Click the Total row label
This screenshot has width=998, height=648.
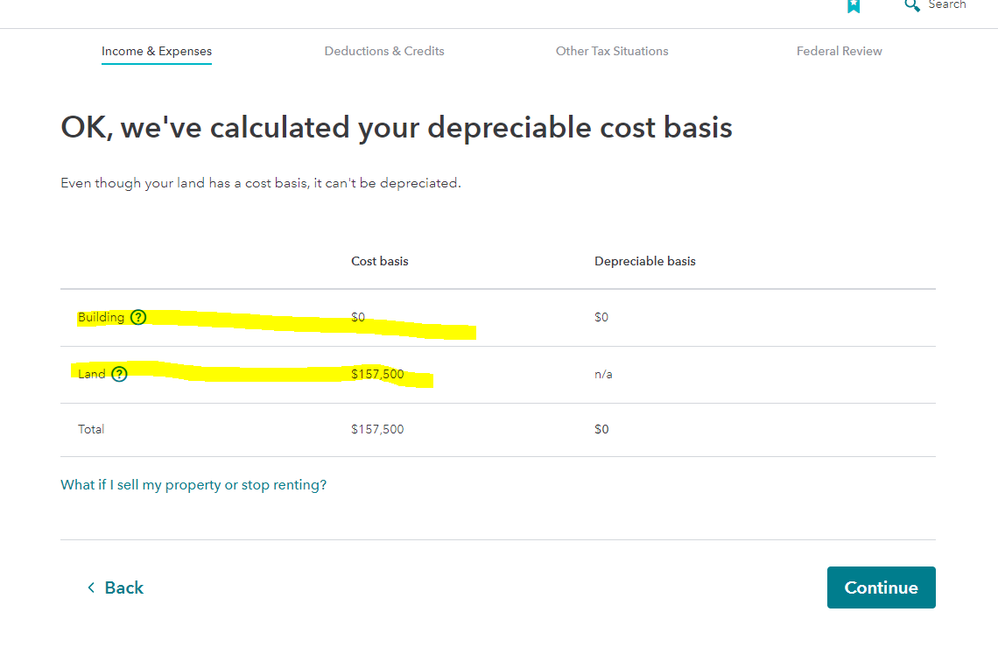91,429
